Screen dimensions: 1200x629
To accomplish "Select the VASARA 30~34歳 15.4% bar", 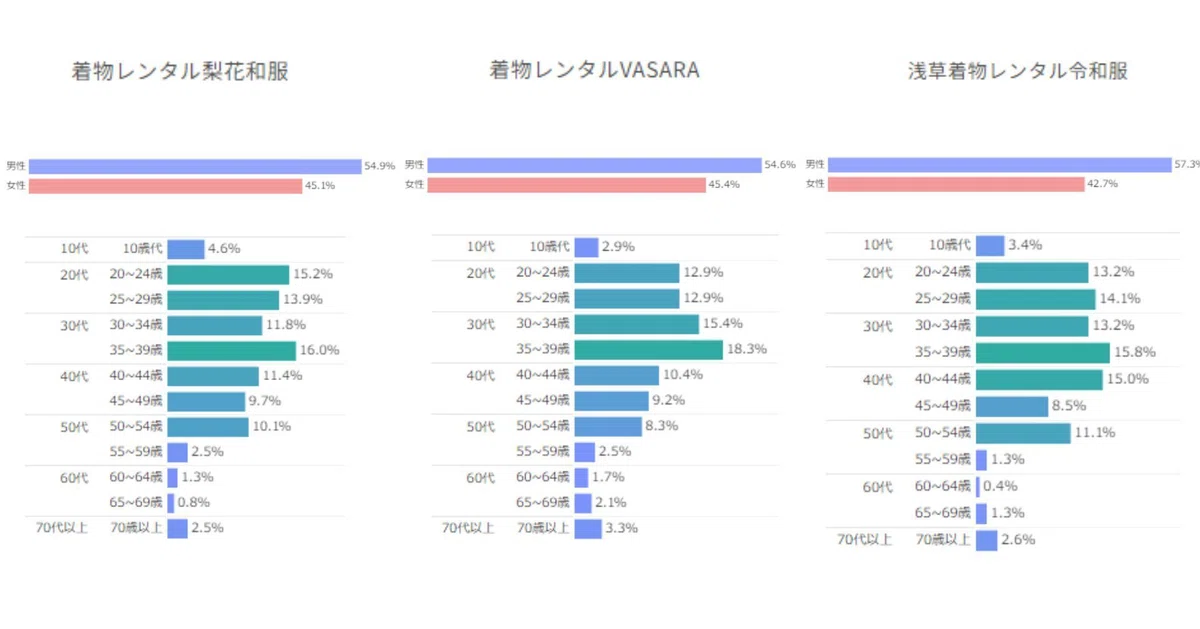I will 636,324.
